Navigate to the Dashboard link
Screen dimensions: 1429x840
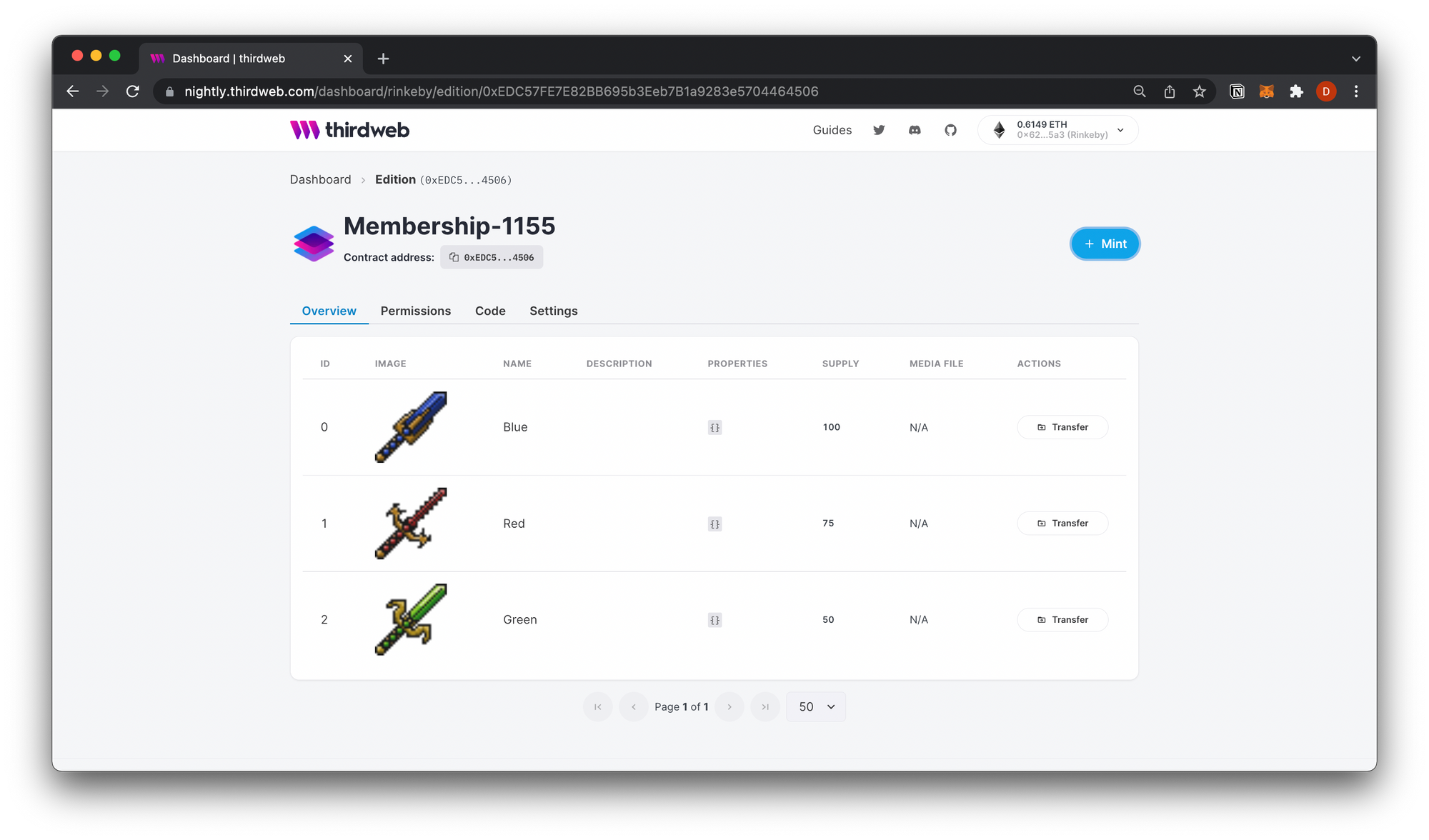click(320, 179)
